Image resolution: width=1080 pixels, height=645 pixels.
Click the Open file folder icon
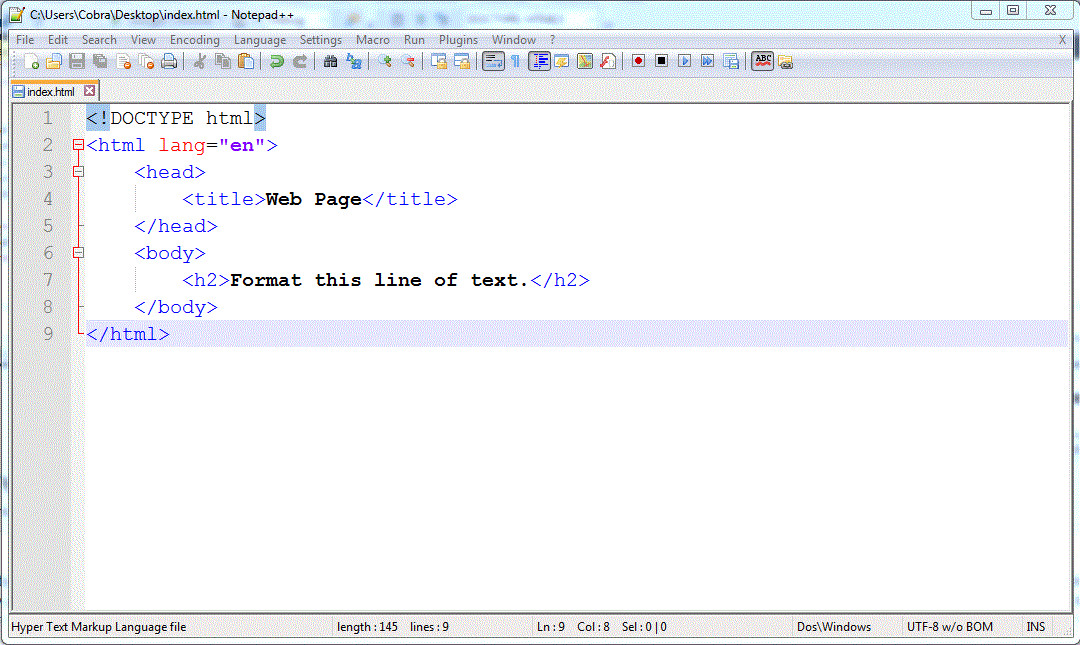[54, 61]
